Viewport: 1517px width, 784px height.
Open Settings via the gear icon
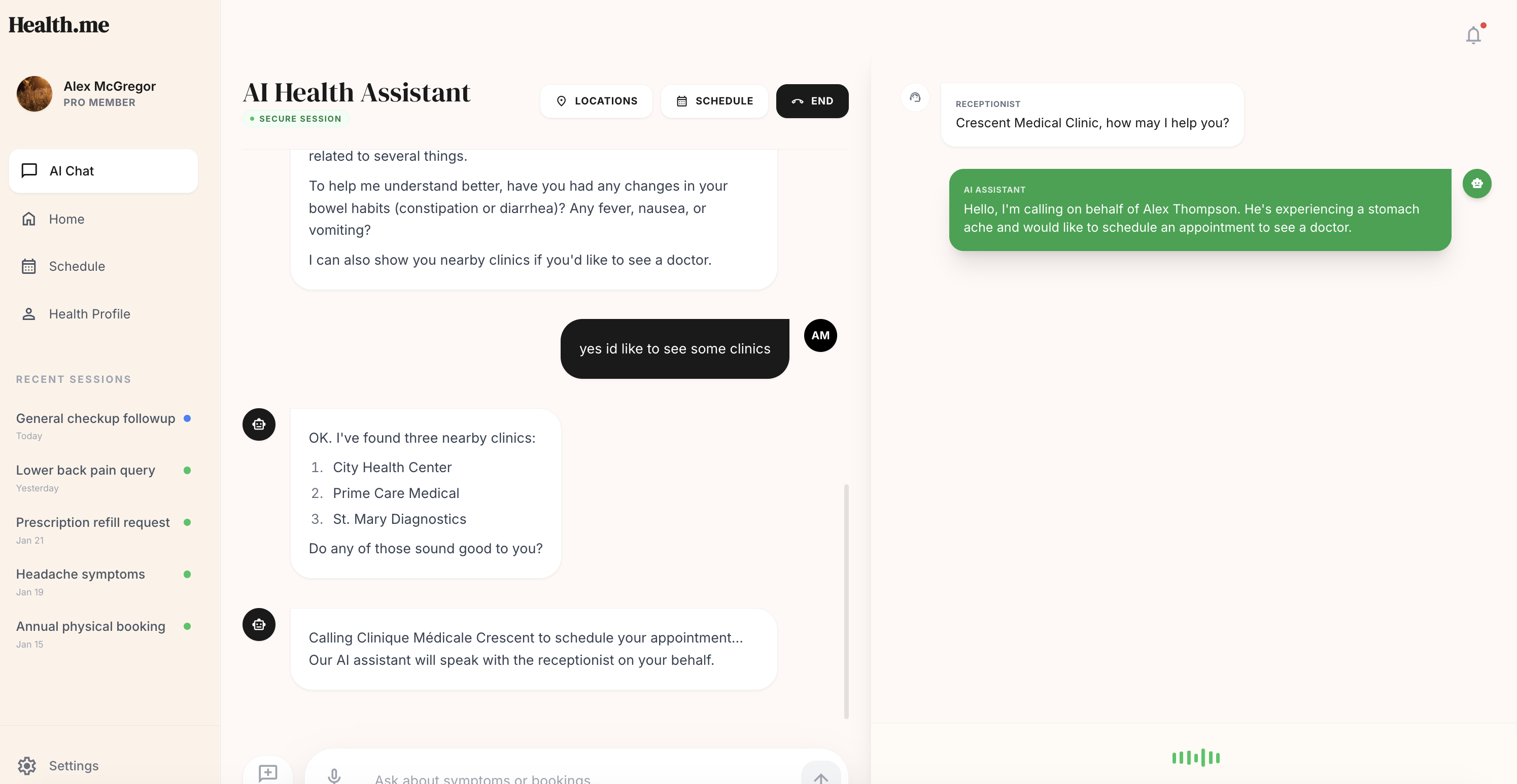tap(27, 765)
